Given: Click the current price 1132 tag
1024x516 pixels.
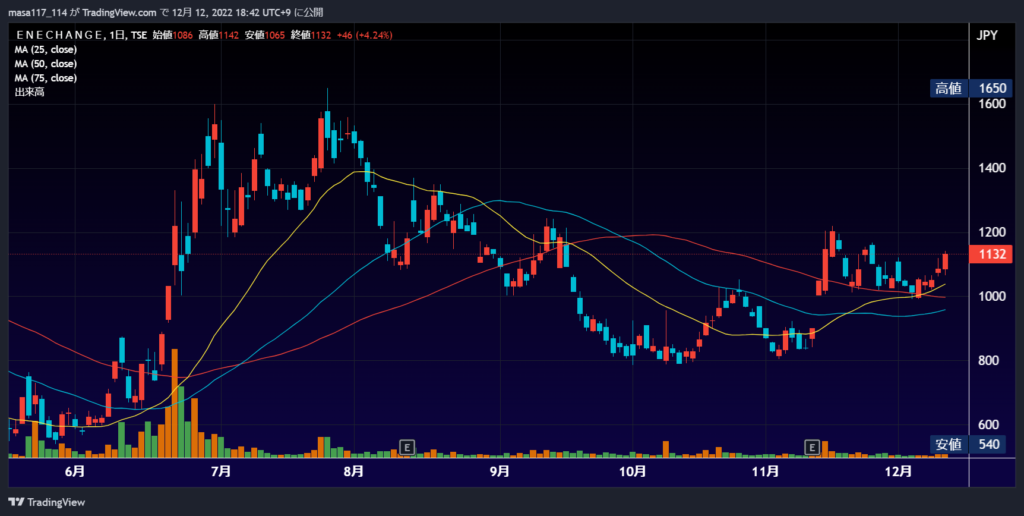Looking at the screenshot, I should 991,254.
